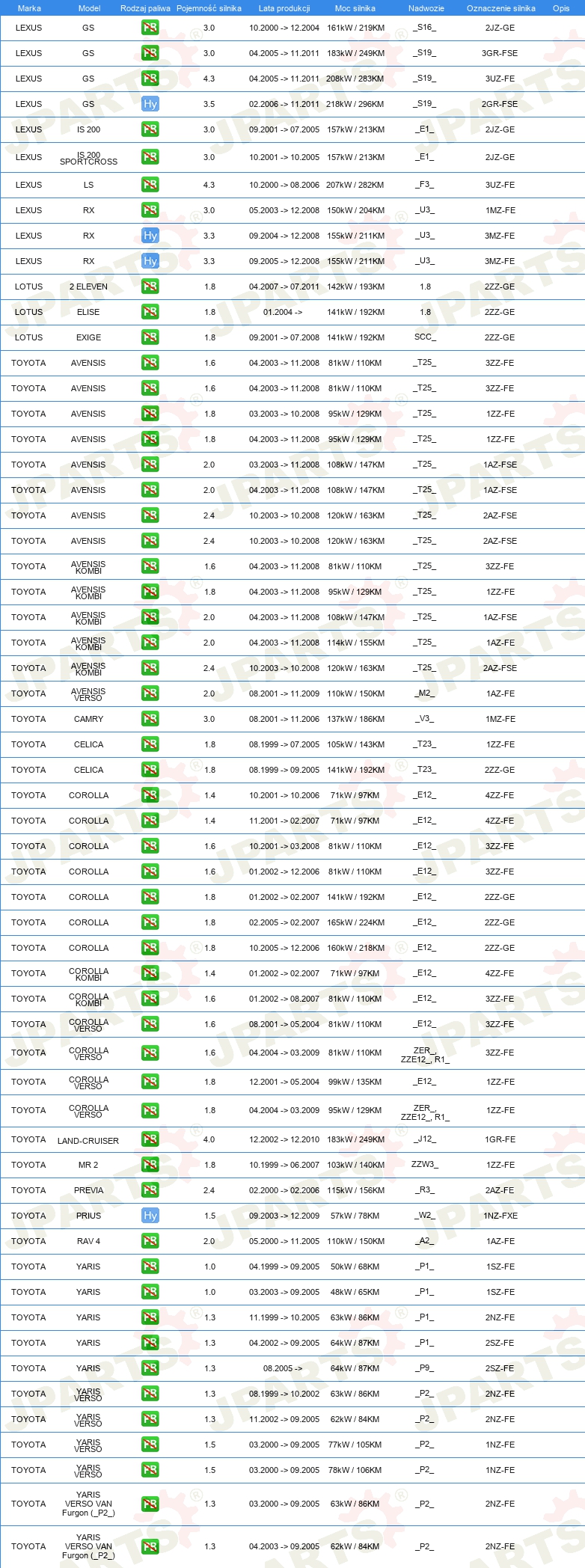
Task: Click the fuel icon in the CELICA 105kW / 143KM row
Action: point(150,744)
